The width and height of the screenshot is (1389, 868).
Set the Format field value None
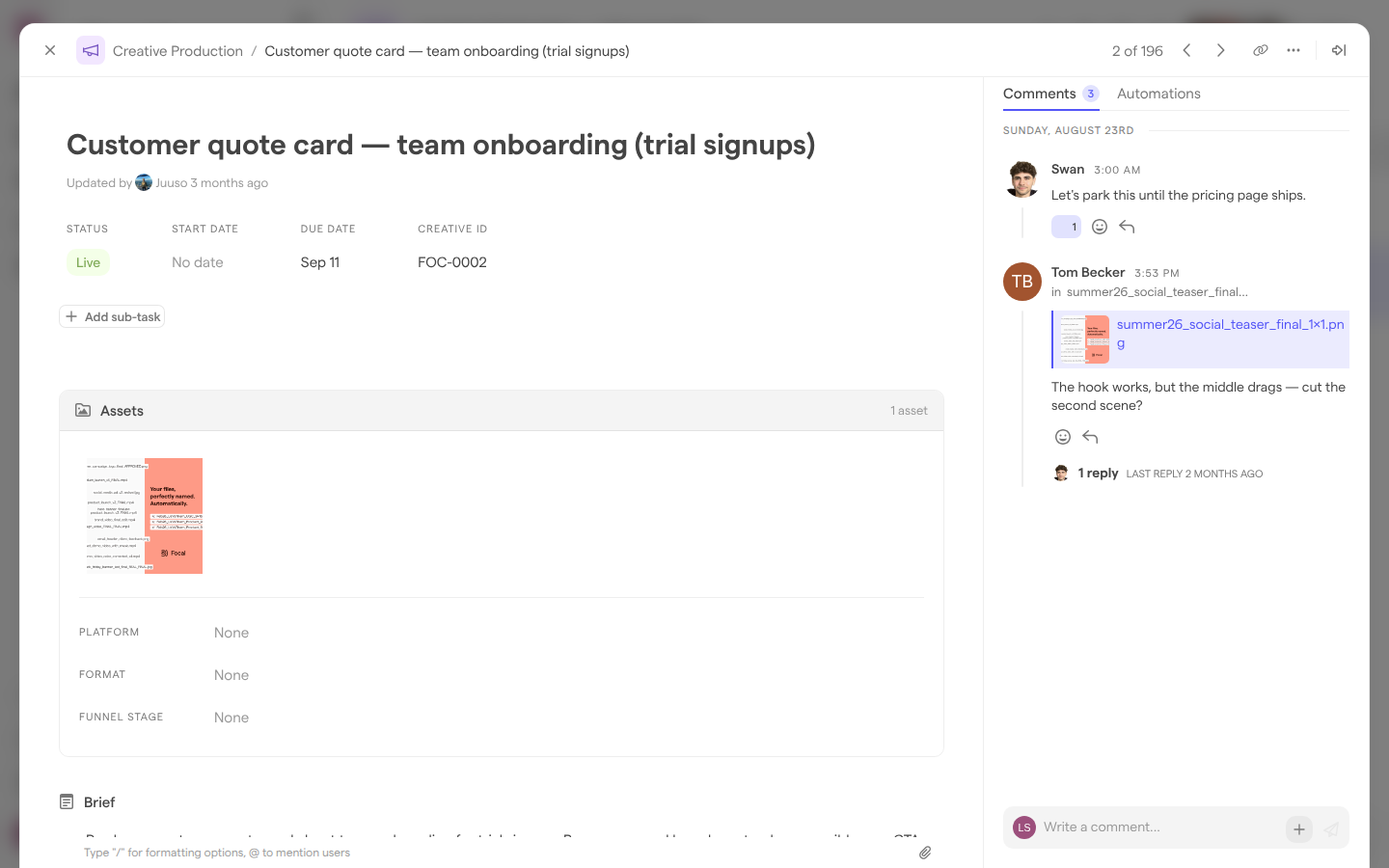click(231, 675)
